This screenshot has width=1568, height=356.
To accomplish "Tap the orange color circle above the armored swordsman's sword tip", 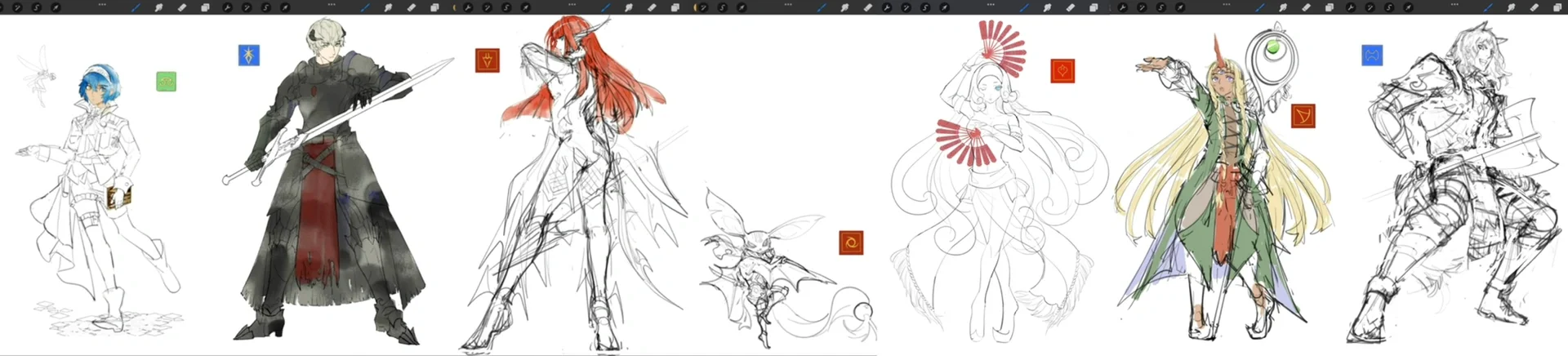I will pos(455,7).
